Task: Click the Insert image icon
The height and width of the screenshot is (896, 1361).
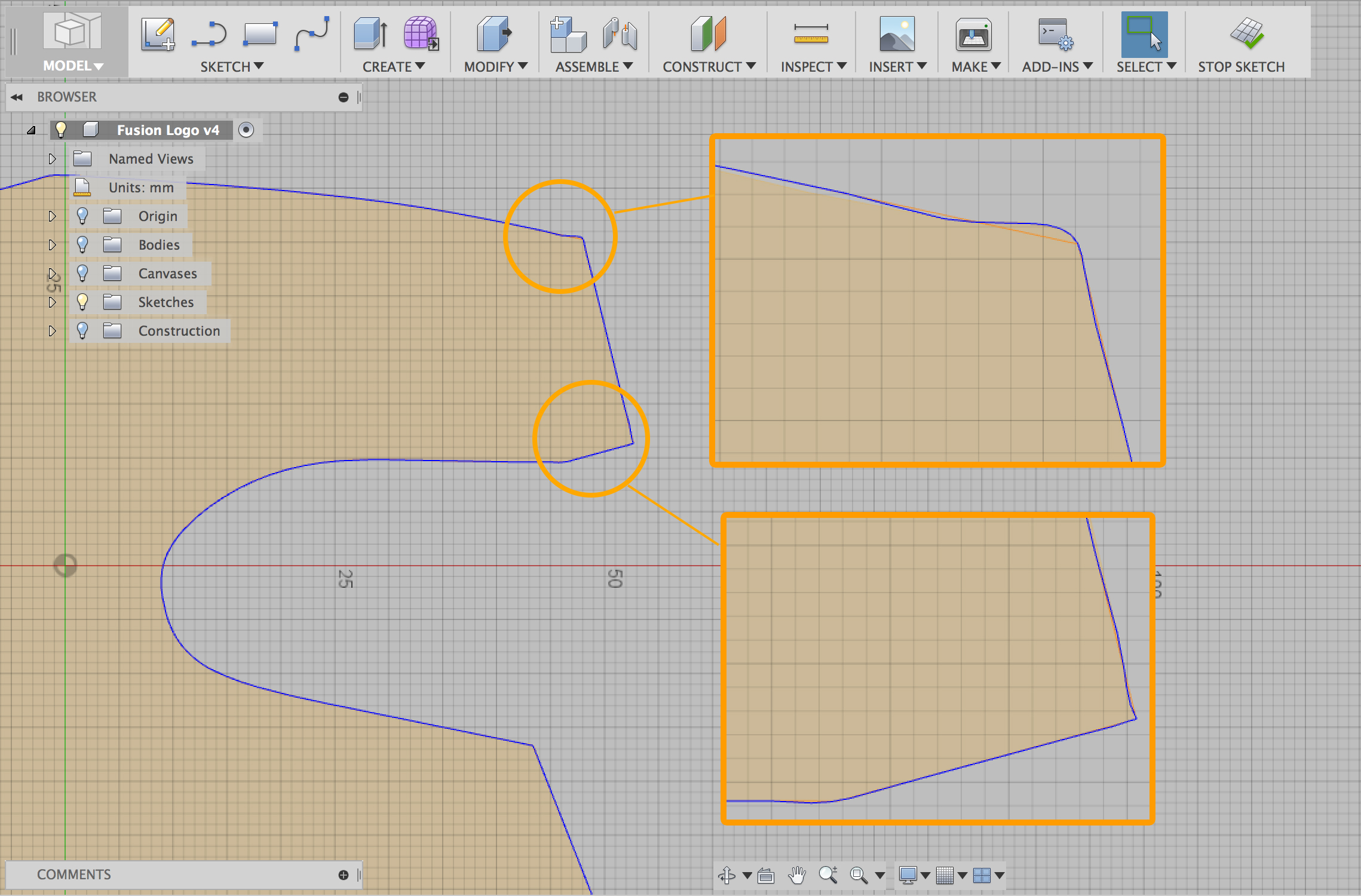Action: pos(897,34)
